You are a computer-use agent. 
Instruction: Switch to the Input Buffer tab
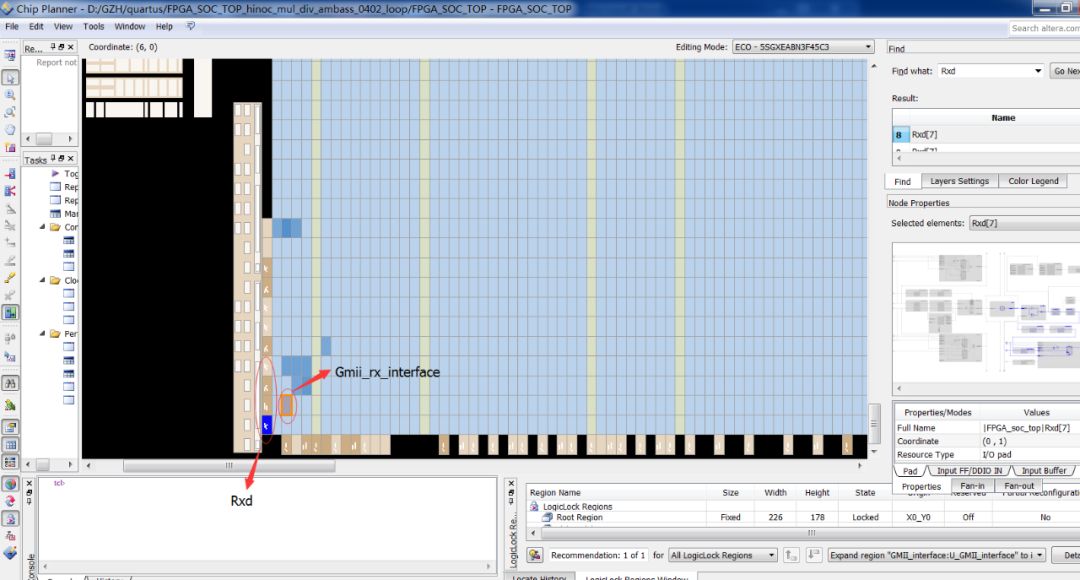pyautogui.click(x=1043, y=470)
